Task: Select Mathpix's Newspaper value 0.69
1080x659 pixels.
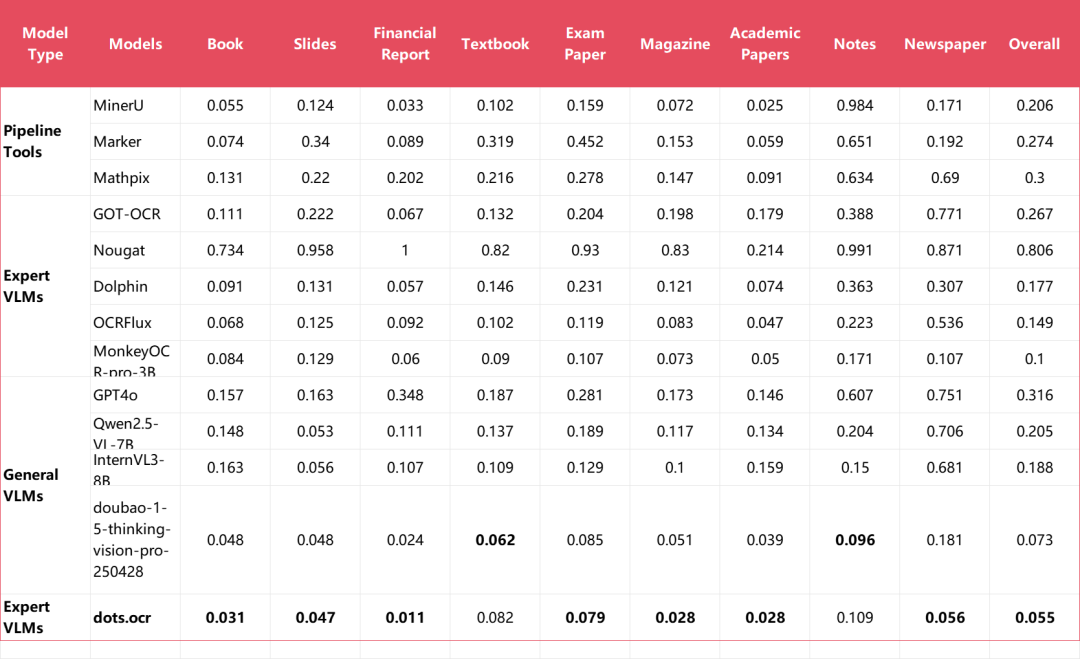Action: (945, 178)
